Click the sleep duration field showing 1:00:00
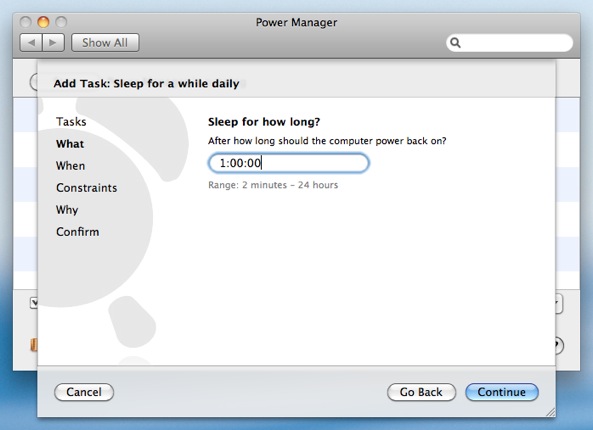The height and width of the screenshot is (430, 593). [x=289, y=163]
